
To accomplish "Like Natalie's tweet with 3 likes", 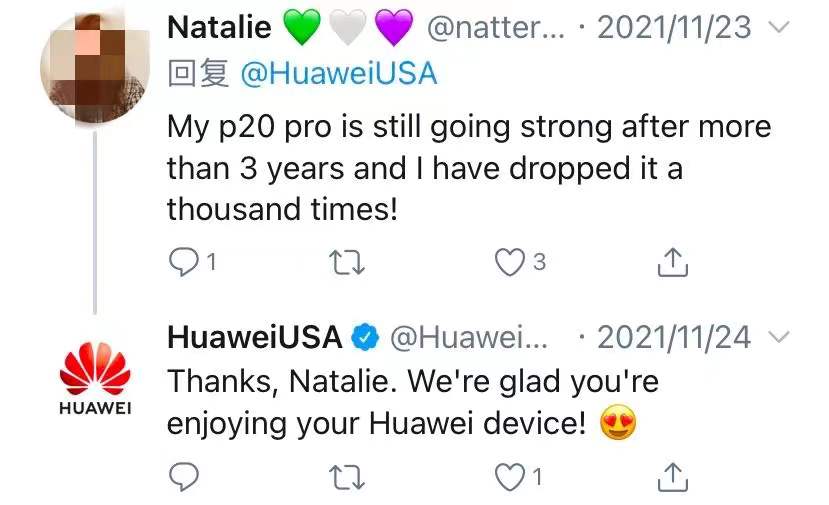I will coord(510,262).
